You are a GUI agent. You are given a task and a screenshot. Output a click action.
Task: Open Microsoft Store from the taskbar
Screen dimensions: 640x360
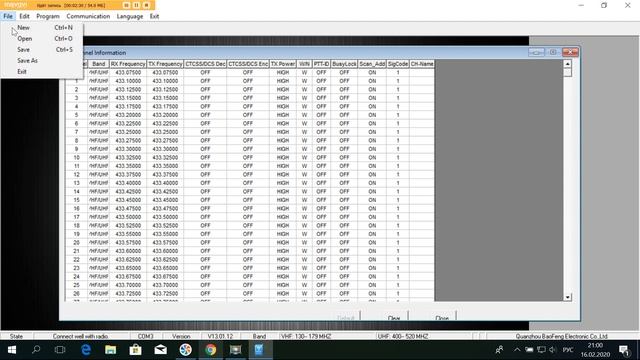click(x=136, y=350)
